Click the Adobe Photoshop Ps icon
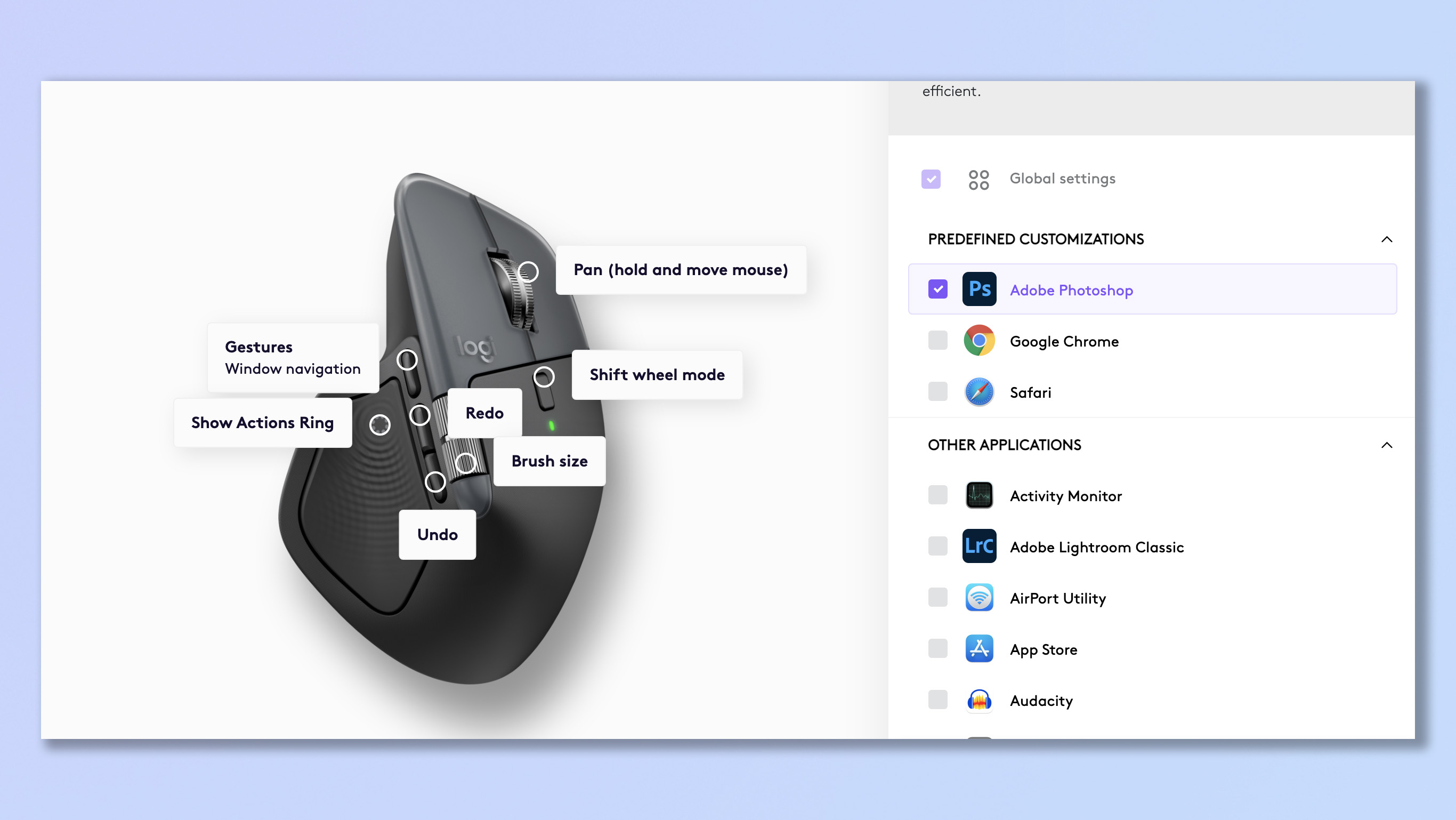This screenshot has width=1456, height=820. pyautogui.click(x=980, y=289)
